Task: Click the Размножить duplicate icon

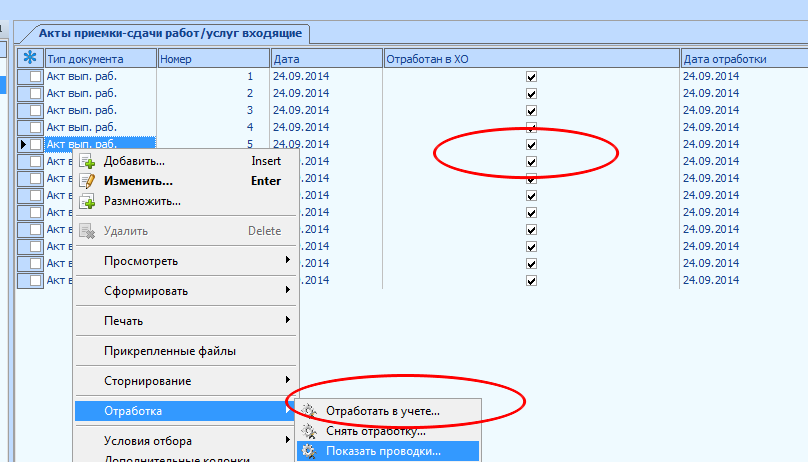Action: 87,201
